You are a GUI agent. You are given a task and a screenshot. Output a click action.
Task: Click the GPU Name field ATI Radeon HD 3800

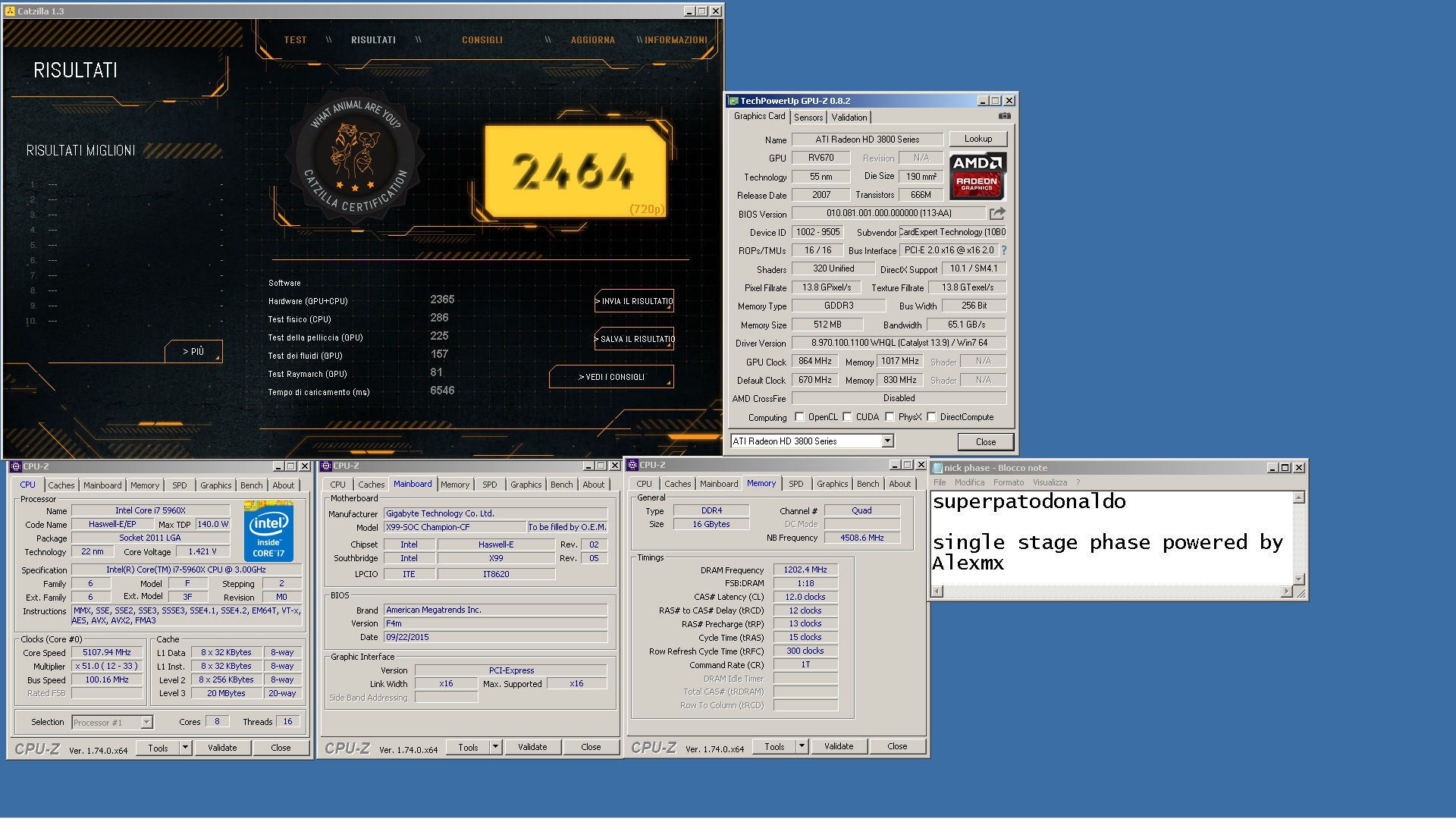868,140
